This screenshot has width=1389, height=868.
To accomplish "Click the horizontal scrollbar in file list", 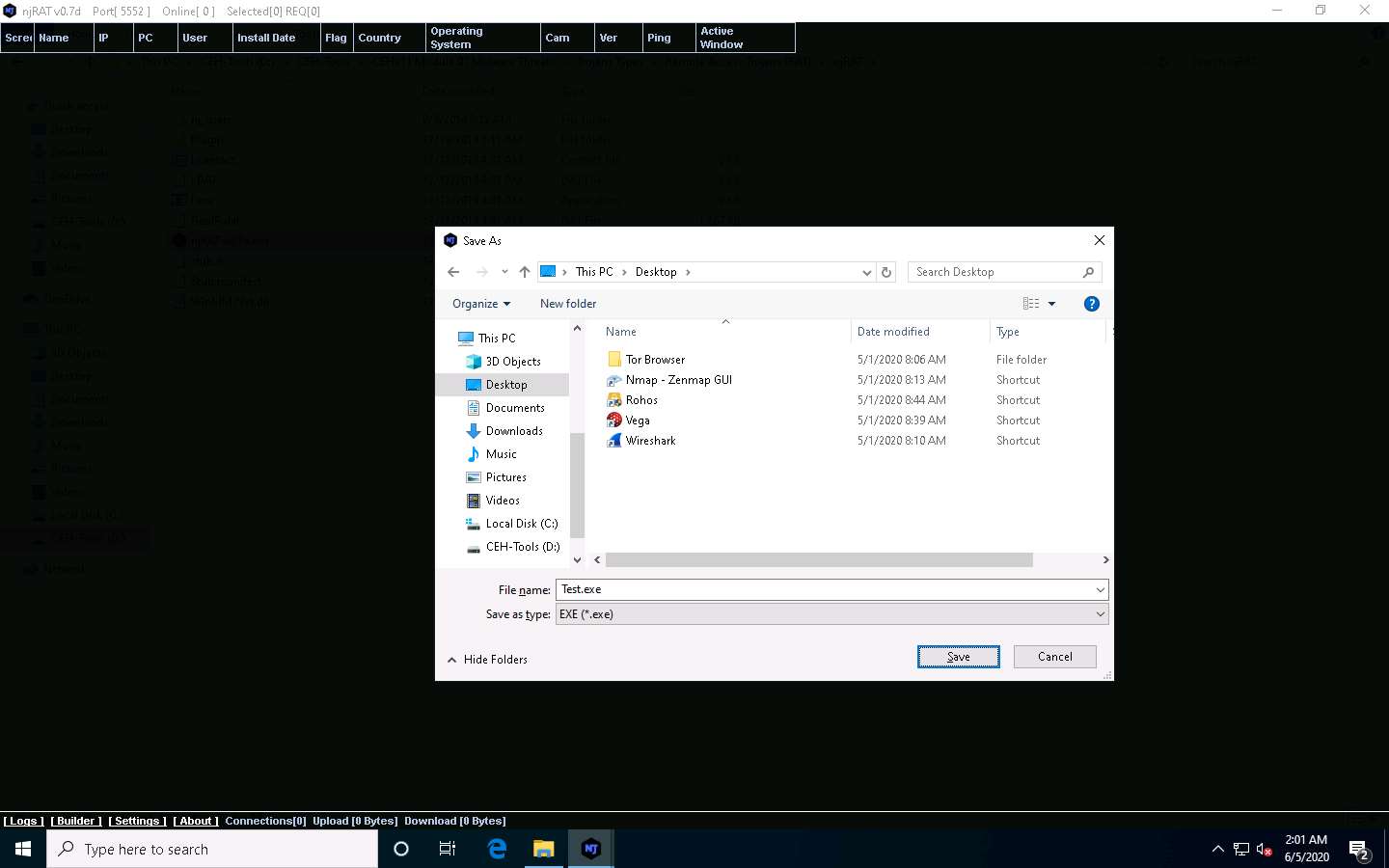I will (819, 559).
